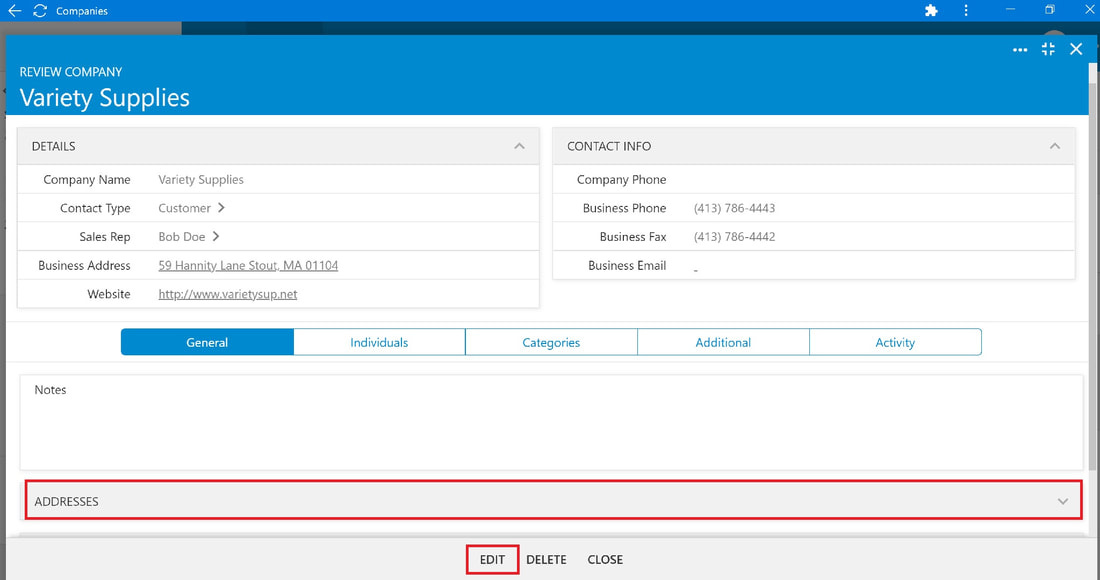
Task: Open the Activity tab
Action: [895, 342]
